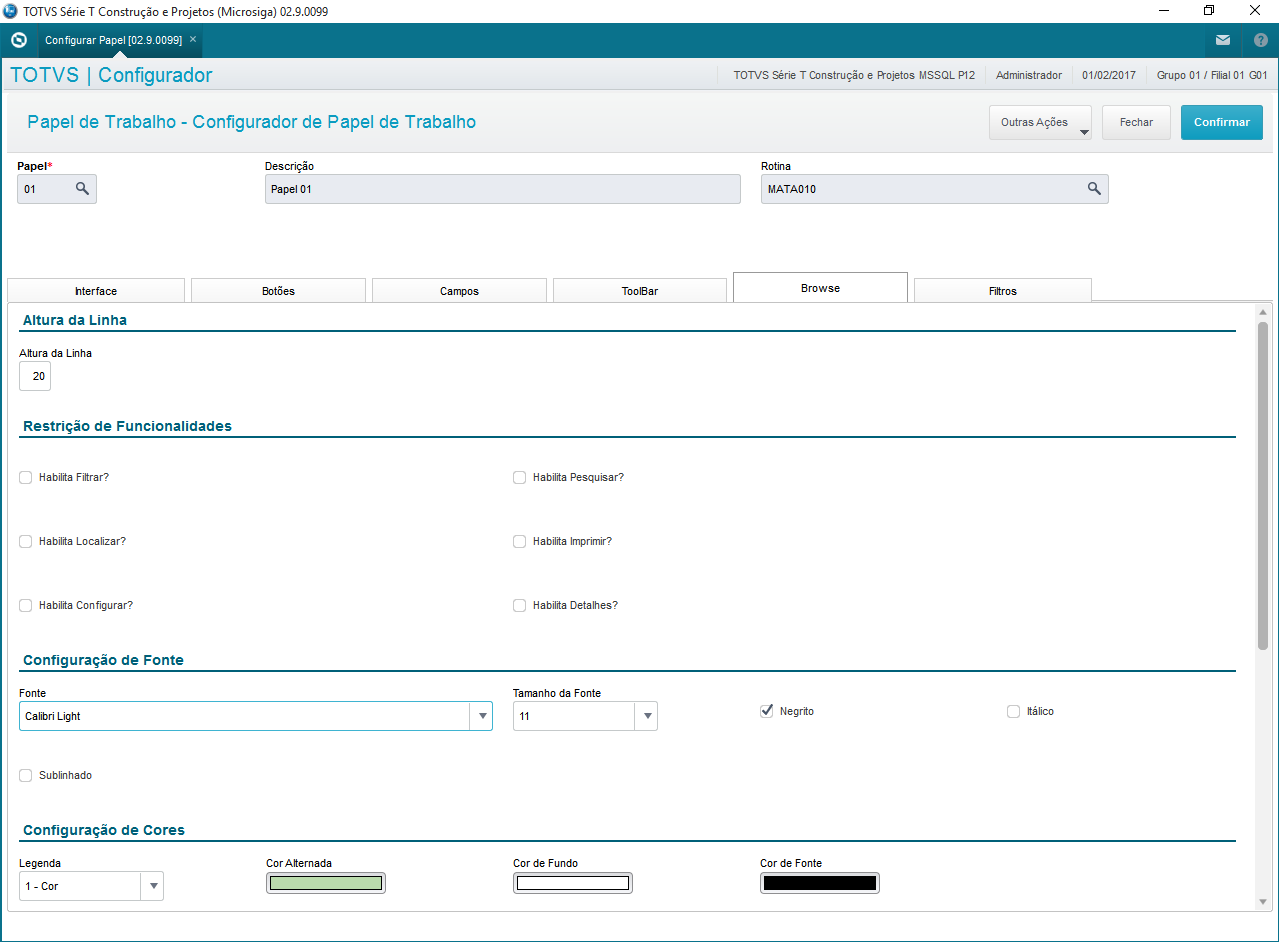Open the help question mark icon
1279x942 pixels.
(x=1260, y=40)
